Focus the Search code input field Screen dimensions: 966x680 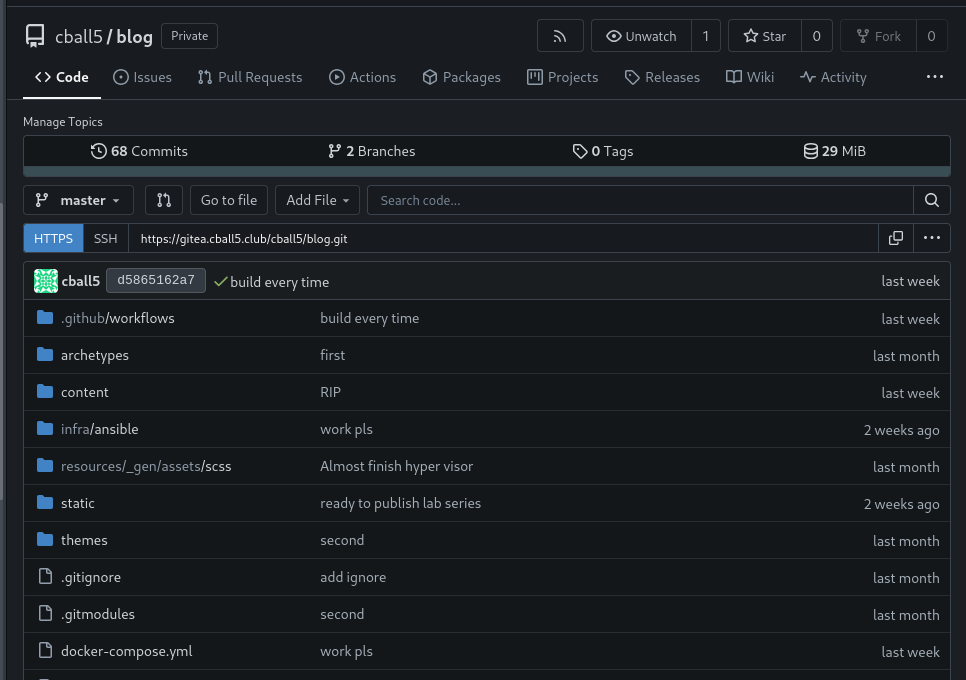pyautogui.click(x=641, y=200)
